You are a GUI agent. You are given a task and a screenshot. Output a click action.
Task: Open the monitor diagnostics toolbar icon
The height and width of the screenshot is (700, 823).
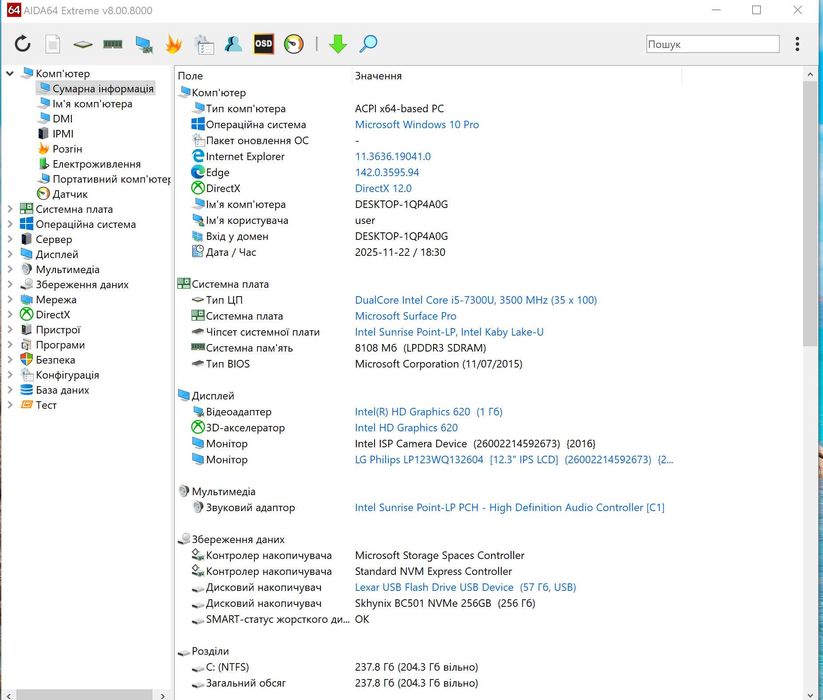(x=144, y=44)
